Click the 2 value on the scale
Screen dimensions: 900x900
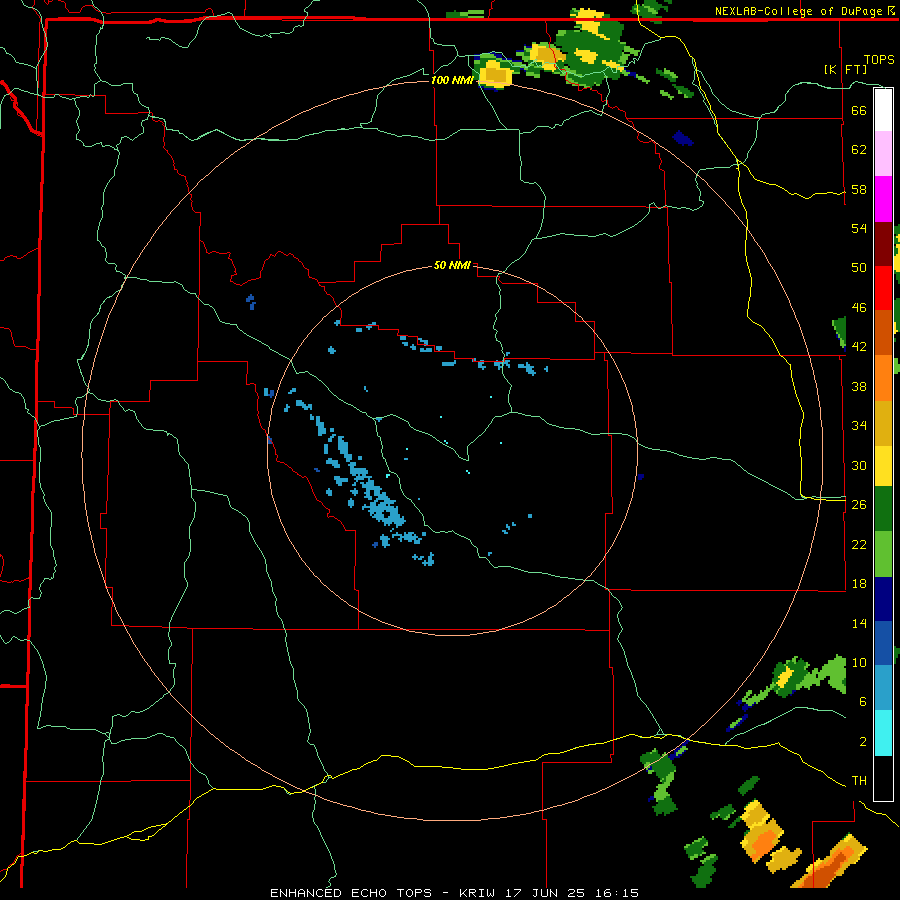coord(863,741)
